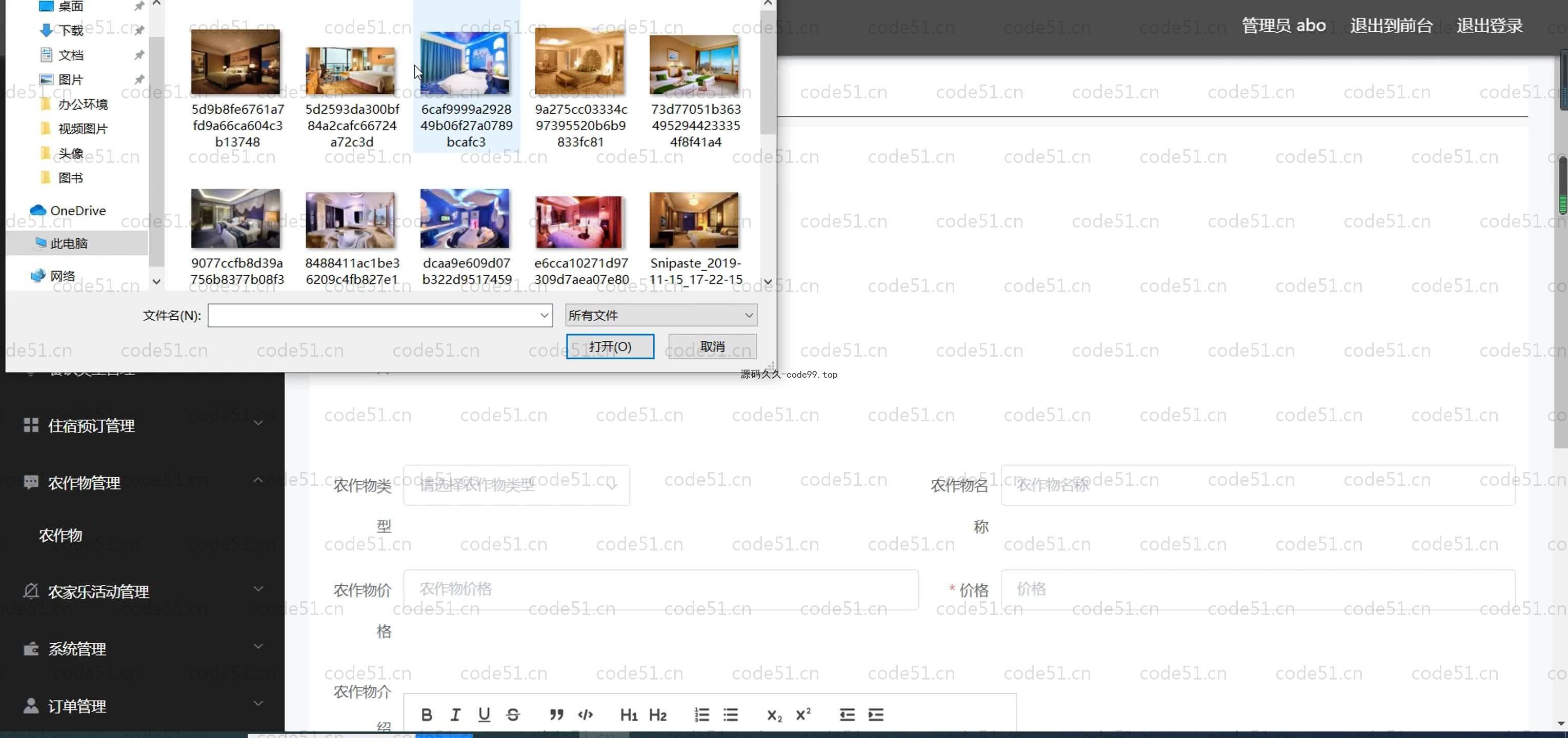The width and height of the screenshot is (1568, 738).
Task: Select image file starting with 8488411ac1be3
Action: tap(351, 237)
